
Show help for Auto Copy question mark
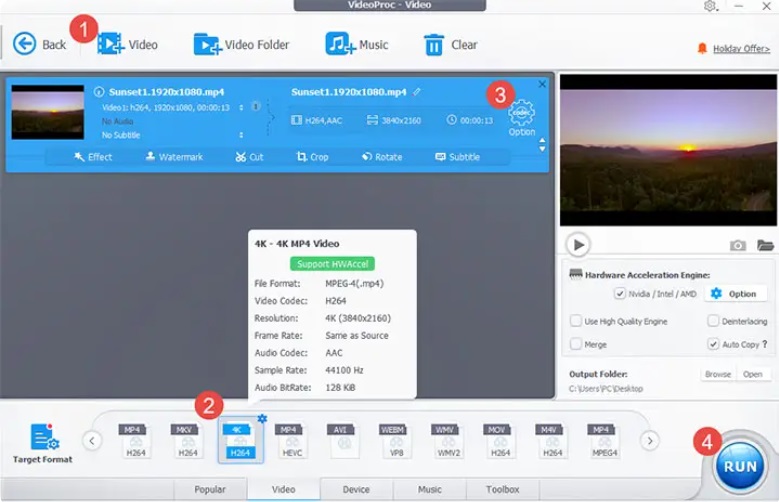(765, 343)
